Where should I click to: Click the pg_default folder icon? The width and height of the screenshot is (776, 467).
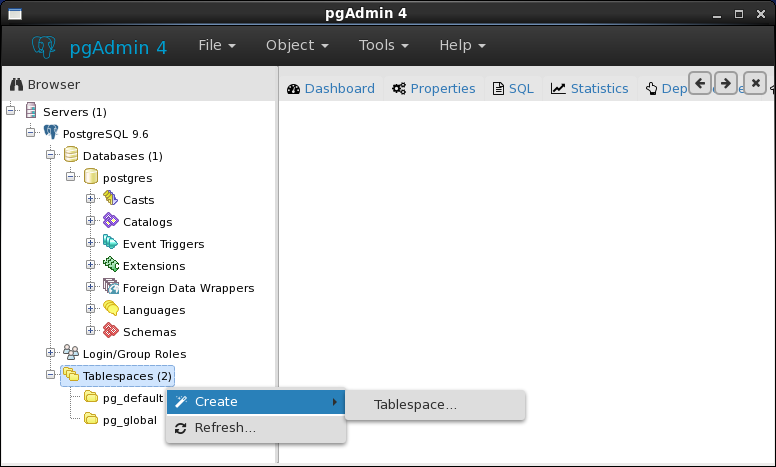pyautogui.click(x=91, y=396)
